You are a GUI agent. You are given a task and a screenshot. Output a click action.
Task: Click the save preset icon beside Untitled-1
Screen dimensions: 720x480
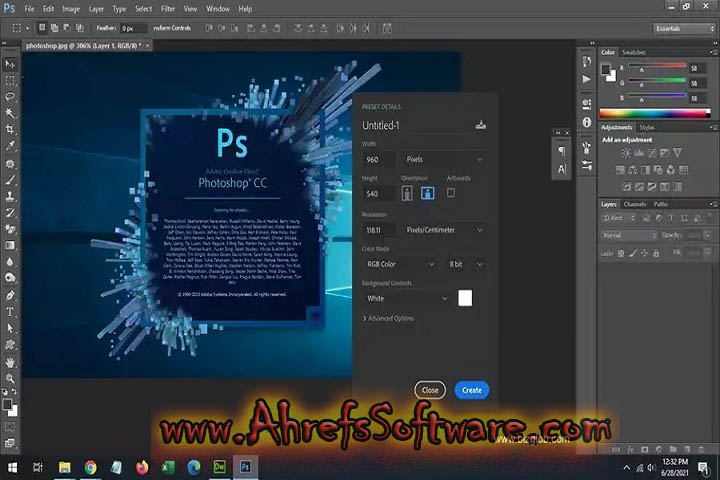pos(481,125)
